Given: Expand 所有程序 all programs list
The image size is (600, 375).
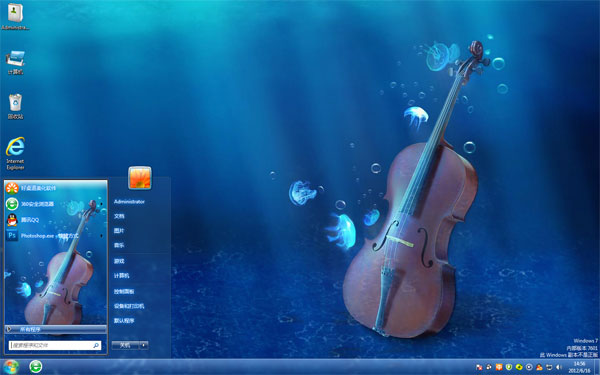Looking at the screenshot, I should (55, 329).
